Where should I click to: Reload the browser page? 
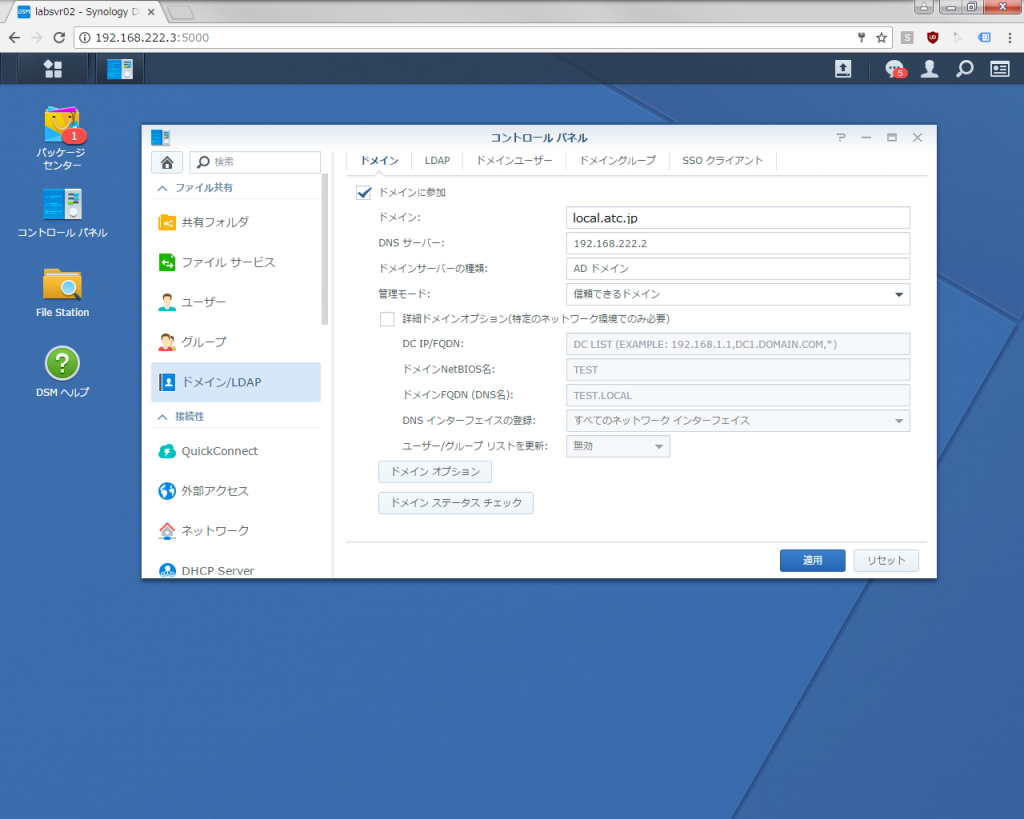[59, 38]
